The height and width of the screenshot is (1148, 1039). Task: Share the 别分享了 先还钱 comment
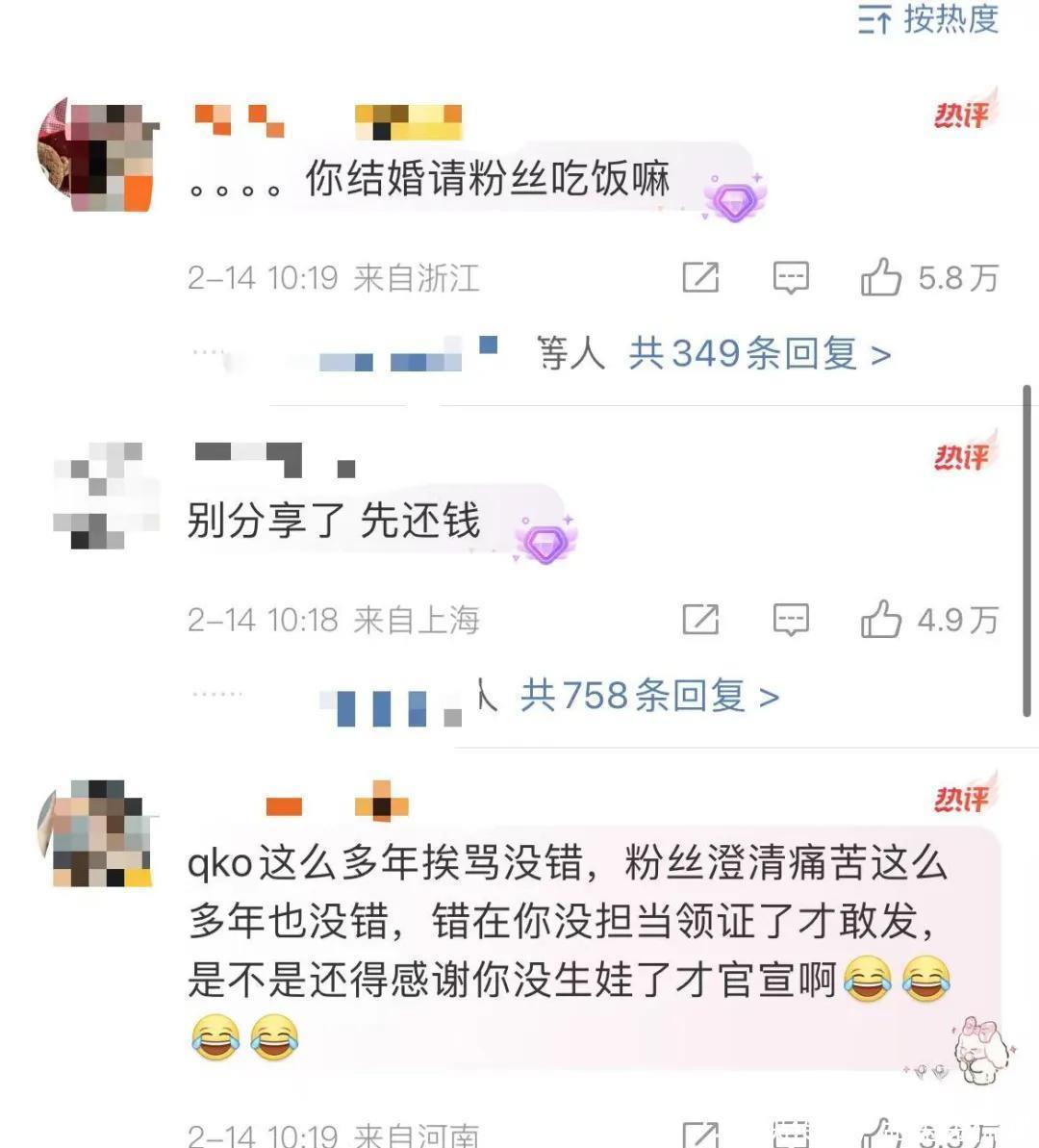click(700, 620)
